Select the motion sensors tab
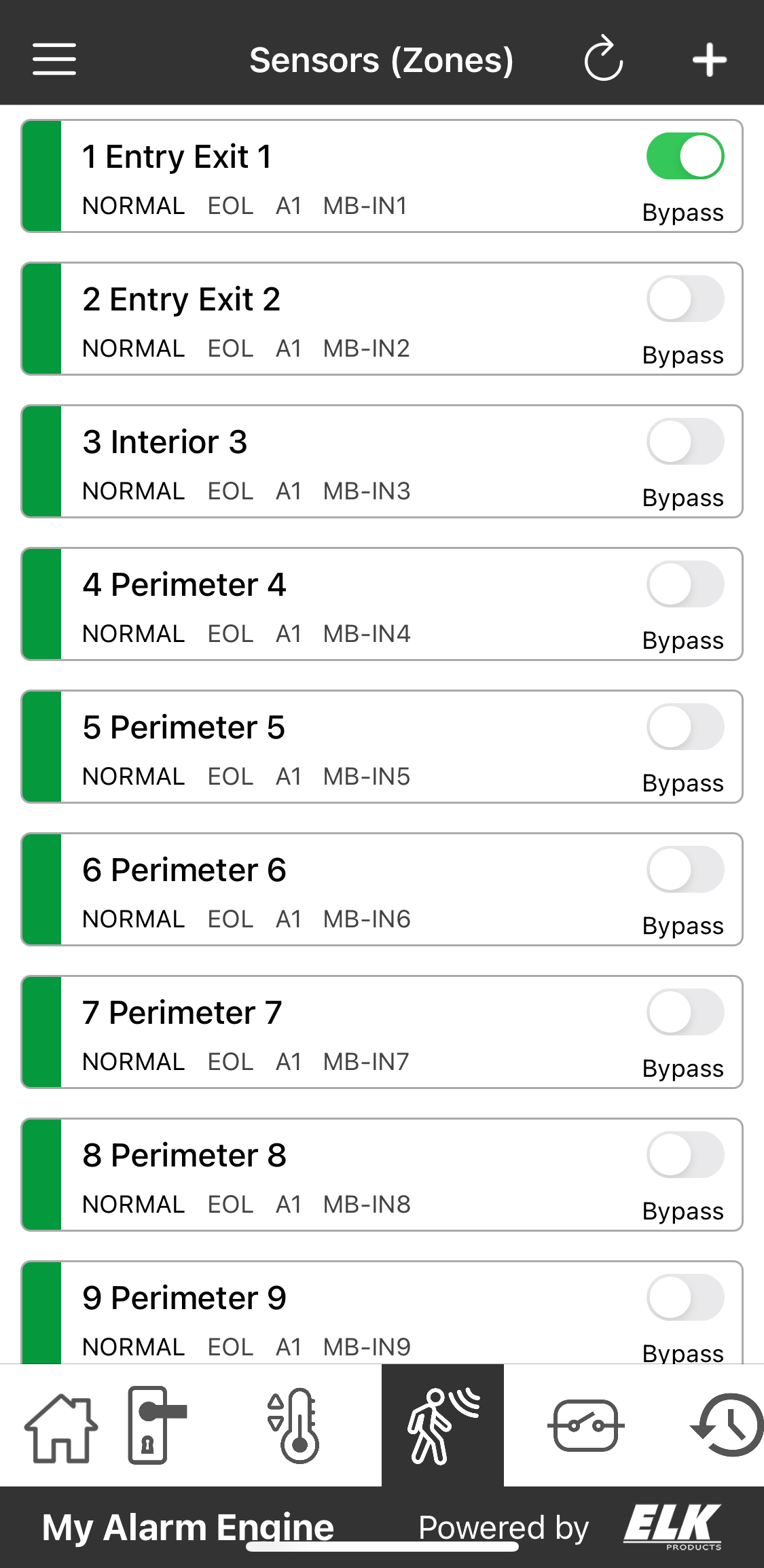The height and width of the screenshot is (1568, 764). tap(442, 1426)
